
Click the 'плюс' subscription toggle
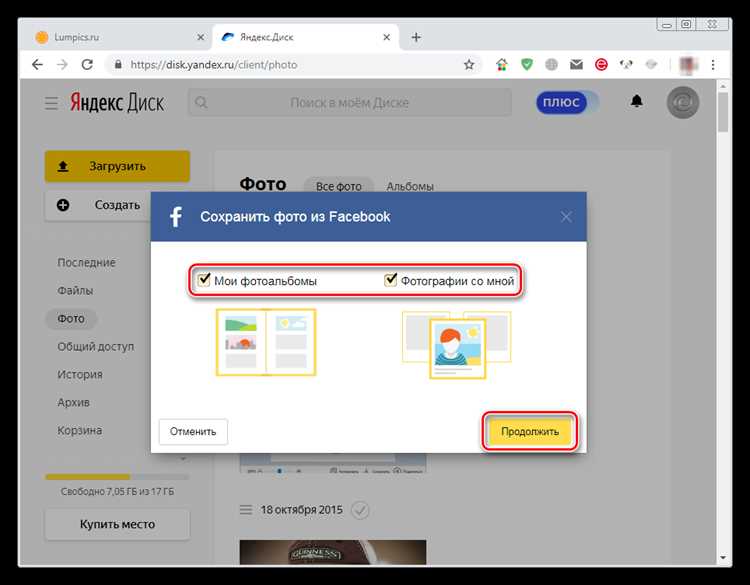[567, 102]
